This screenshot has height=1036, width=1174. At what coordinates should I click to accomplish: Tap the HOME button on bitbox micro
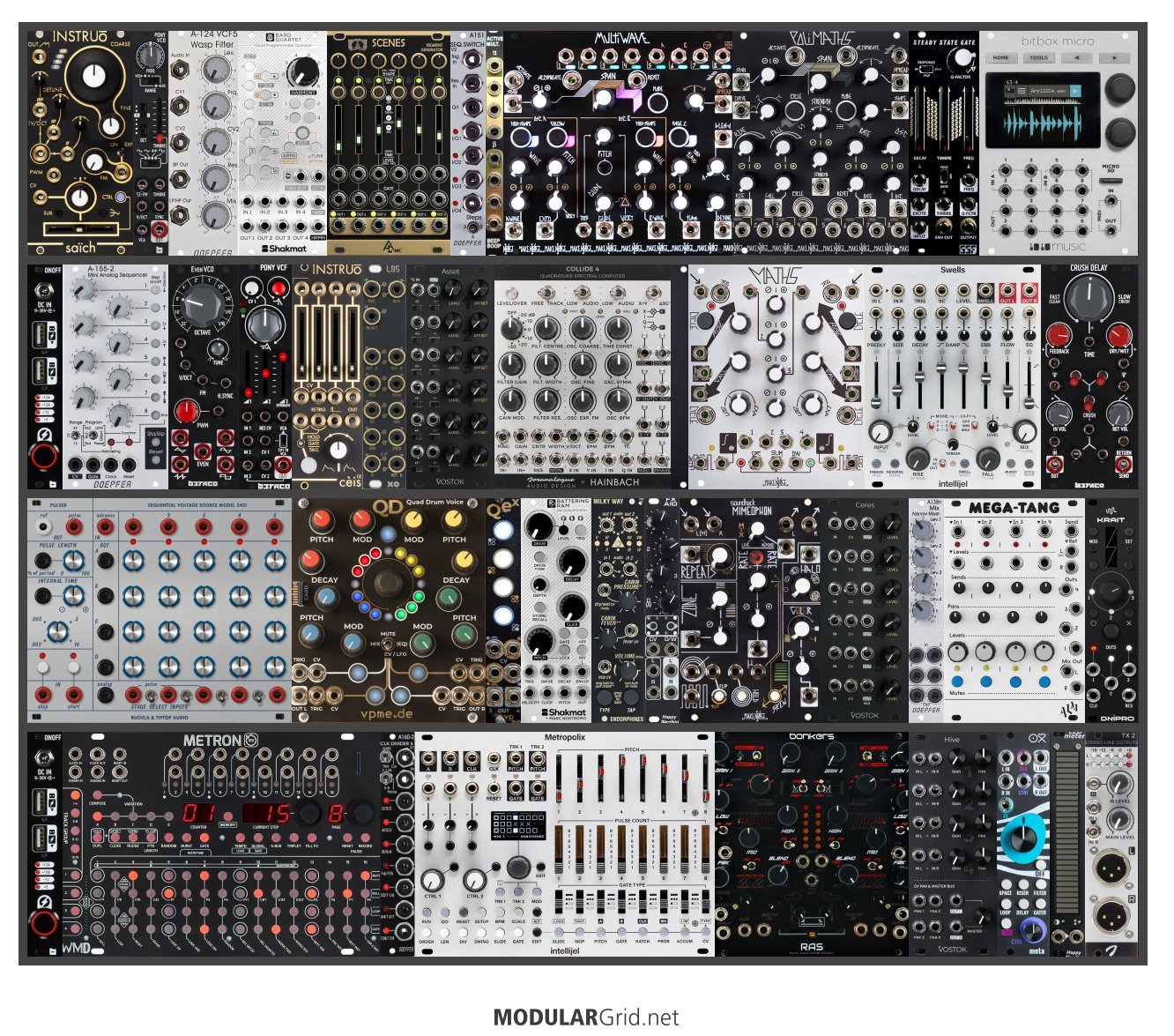(1001, 58)
